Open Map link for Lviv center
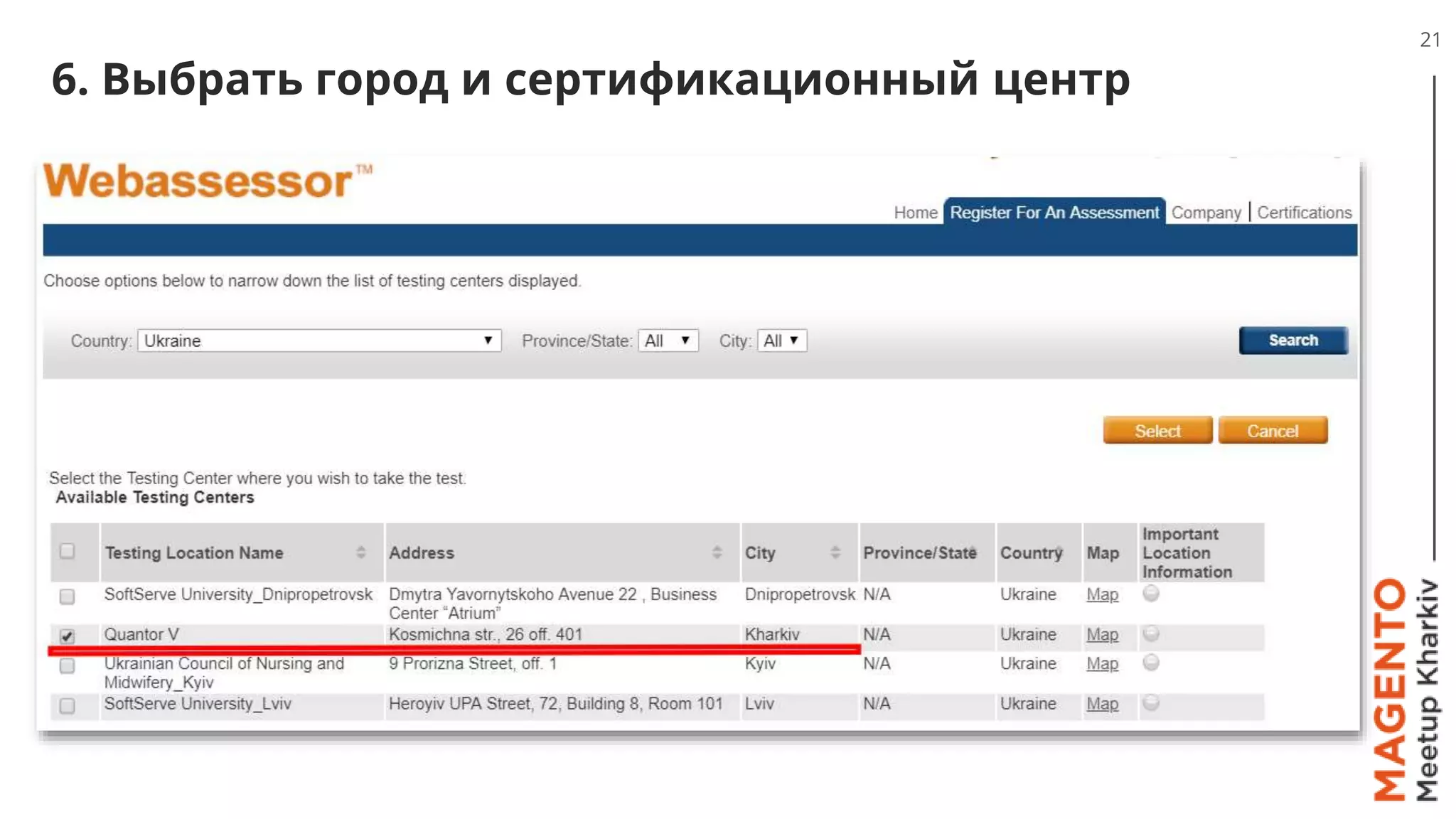Image resolution: width=1456 pixels, height=819 pixels. [1102, 703]
